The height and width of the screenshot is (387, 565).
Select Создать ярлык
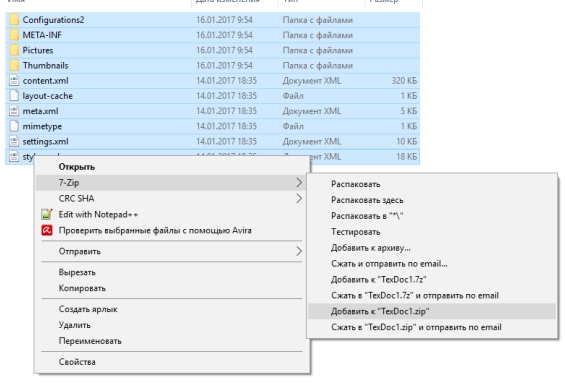(172, 309)
